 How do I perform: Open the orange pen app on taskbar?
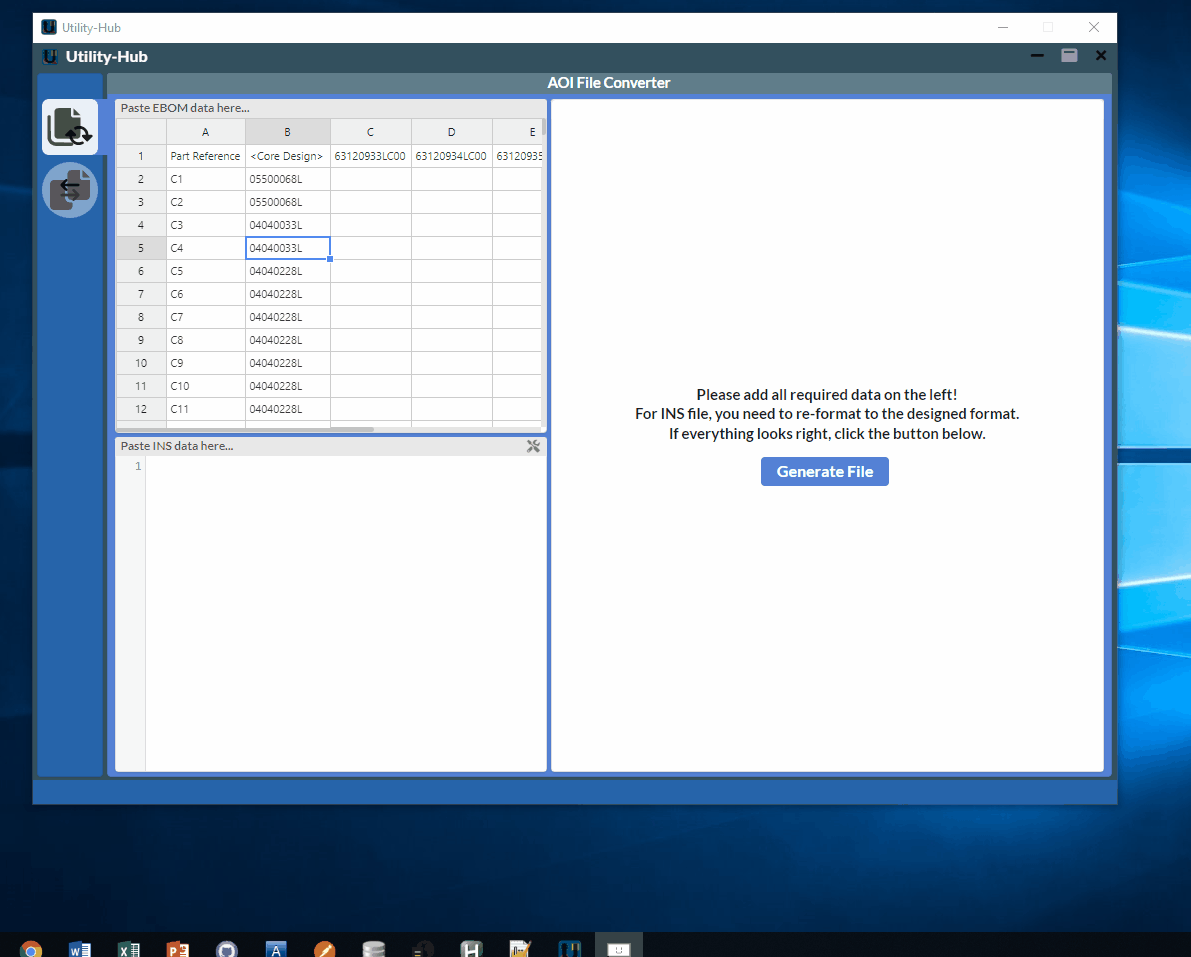click(x=324, y=949)
